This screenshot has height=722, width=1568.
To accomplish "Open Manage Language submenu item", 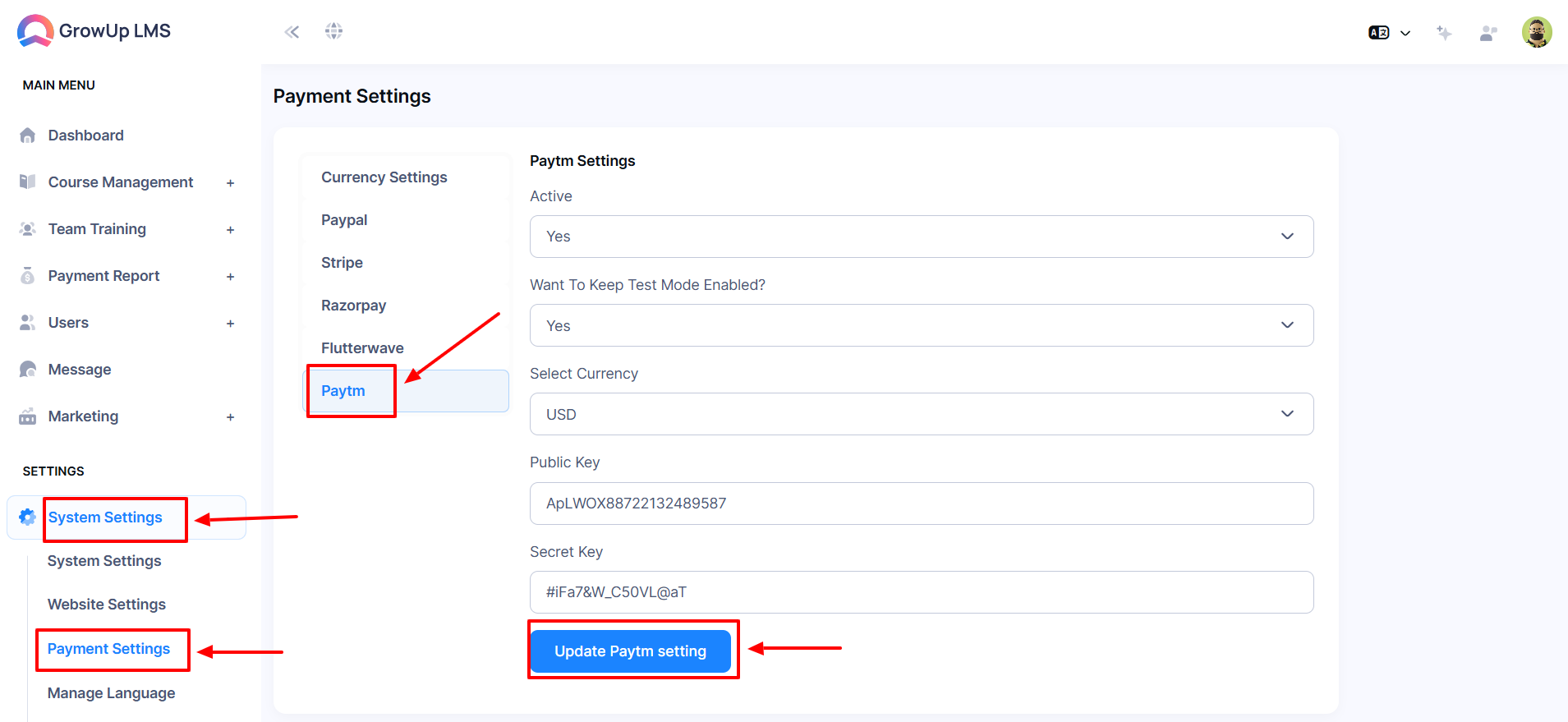I will (112, 693).
